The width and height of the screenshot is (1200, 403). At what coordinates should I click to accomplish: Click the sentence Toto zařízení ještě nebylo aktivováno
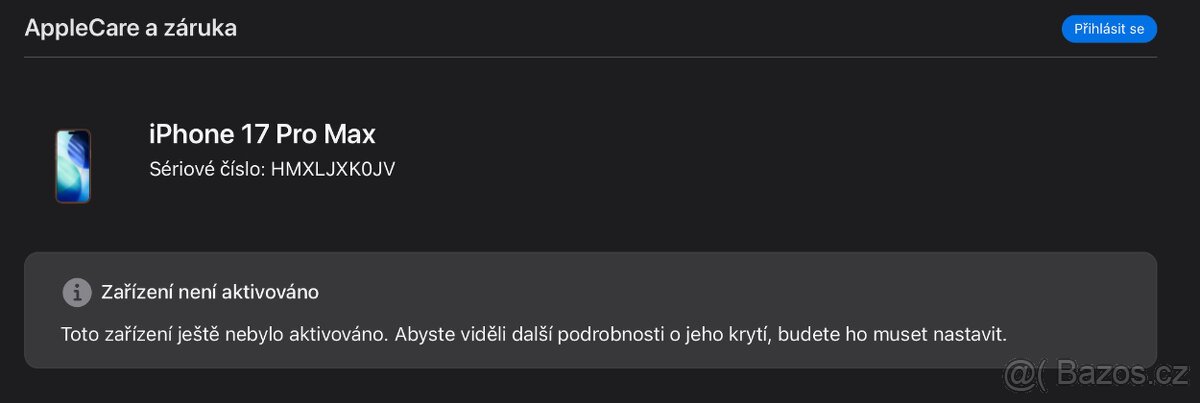click(x=225, y=335)
